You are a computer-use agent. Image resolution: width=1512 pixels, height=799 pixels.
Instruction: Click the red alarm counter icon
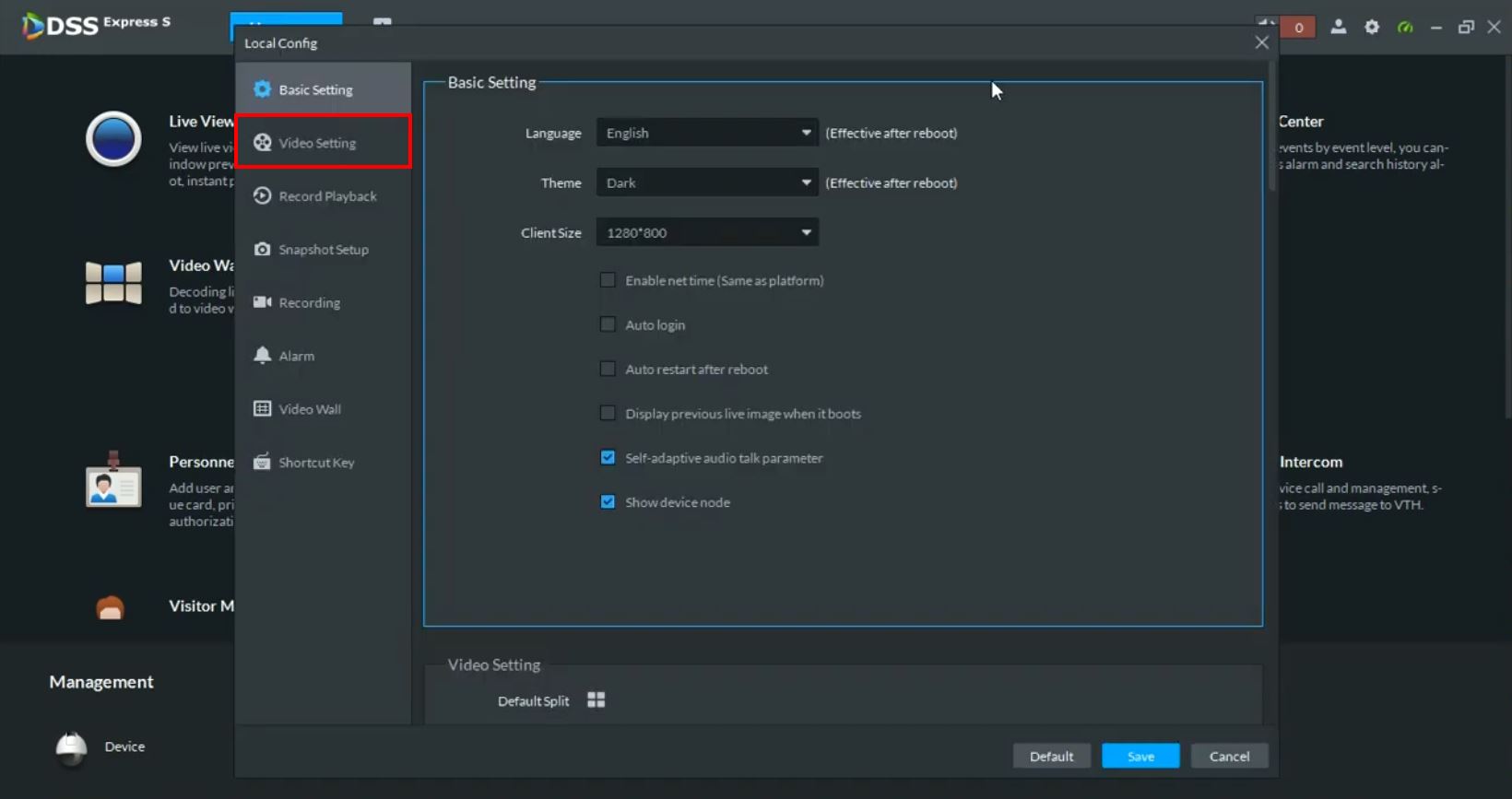[1298, 28]
